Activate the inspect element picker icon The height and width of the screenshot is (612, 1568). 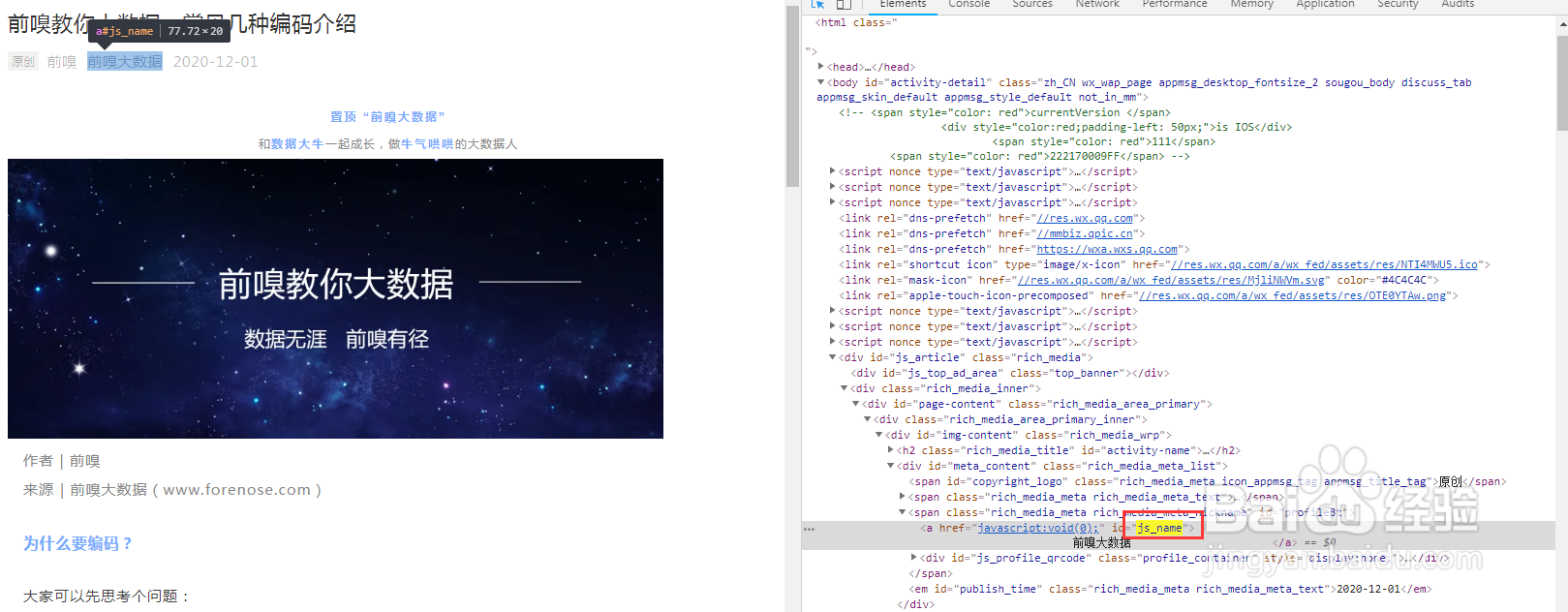(817, 5)
